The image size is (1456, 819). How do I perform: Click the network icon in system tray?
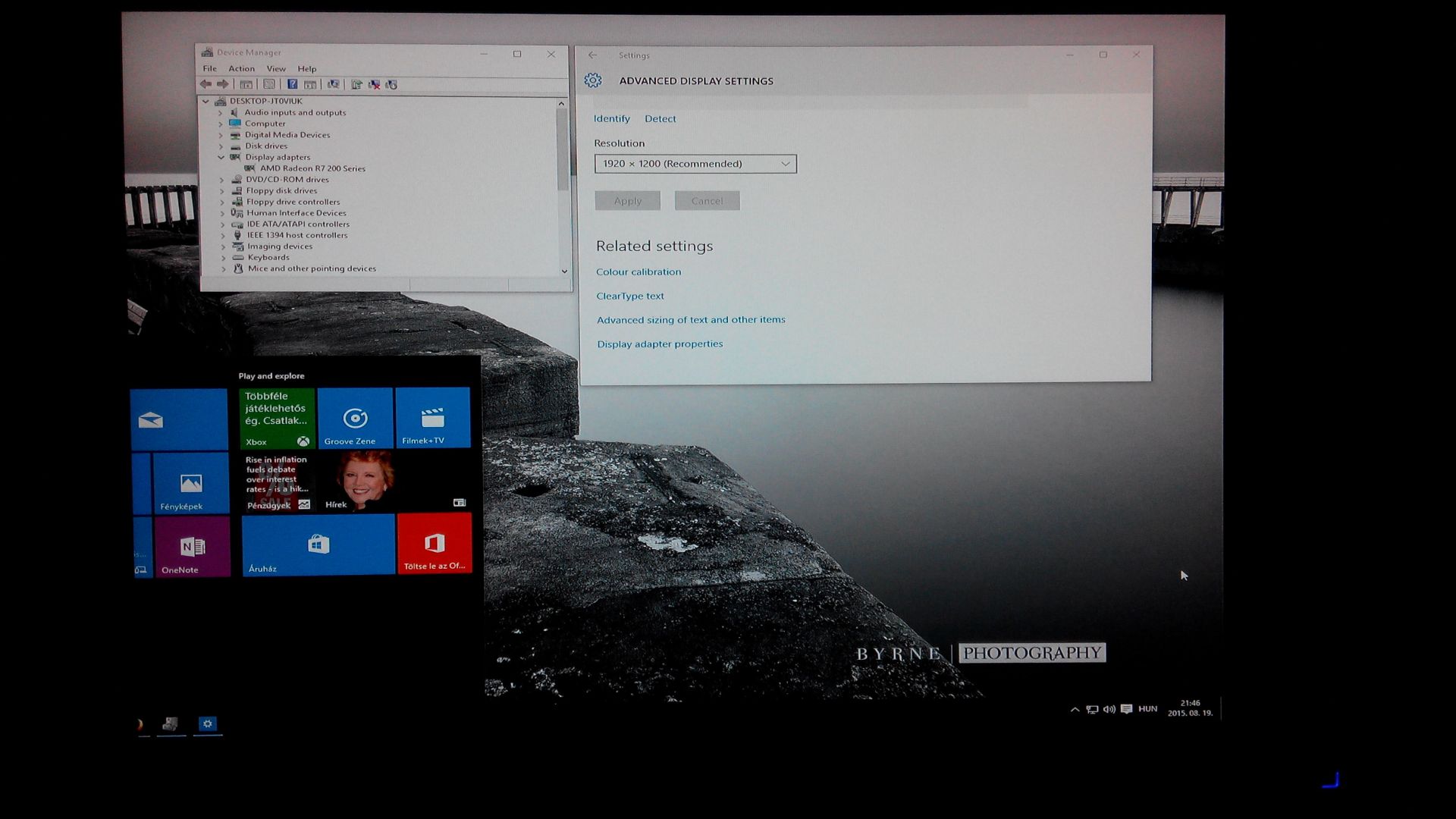1092,710
